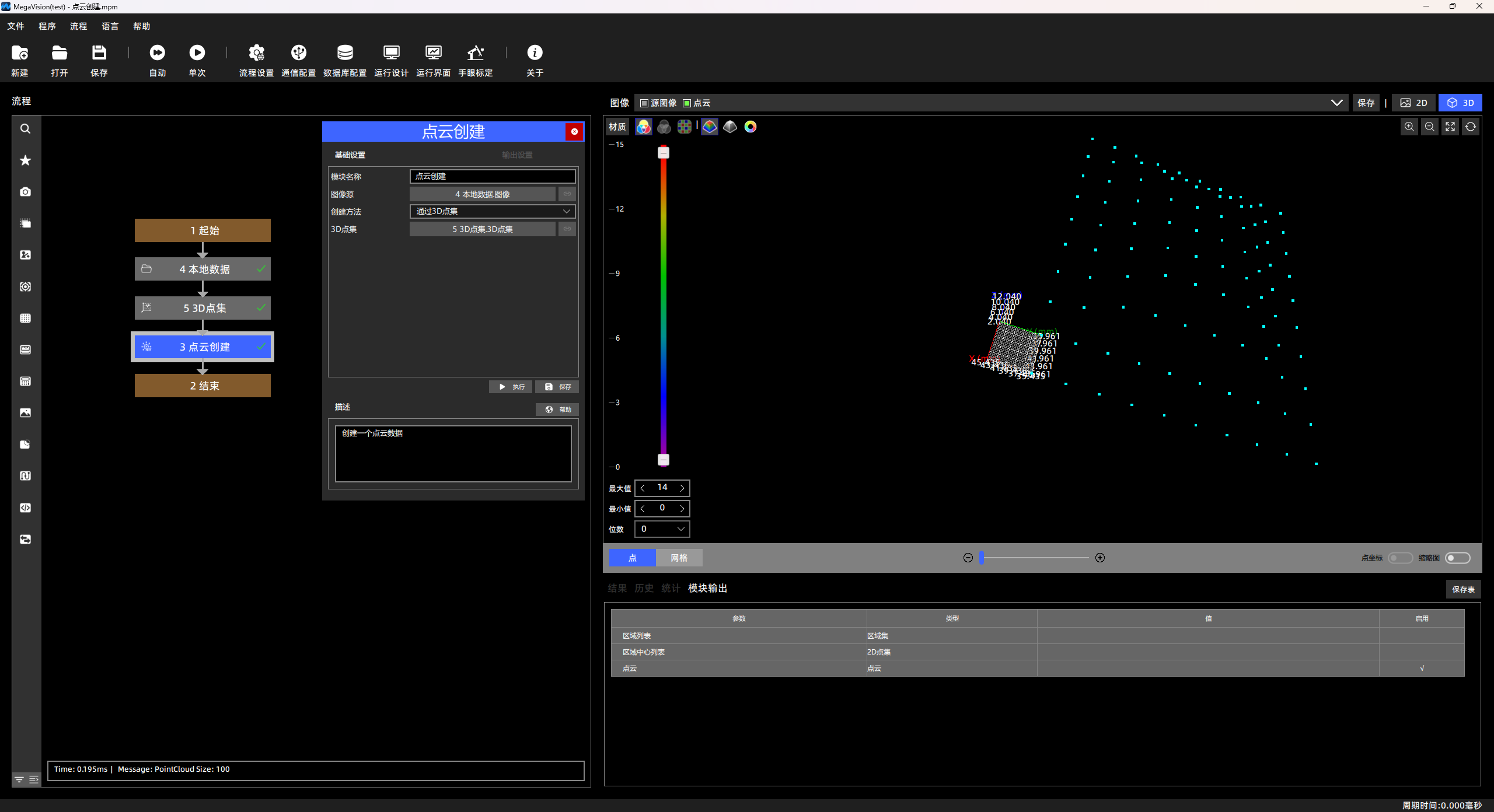Click the 保存 button in the 点云创建 panel
The width and height of the screenshot is (1494, 812).
coord(557,387)
